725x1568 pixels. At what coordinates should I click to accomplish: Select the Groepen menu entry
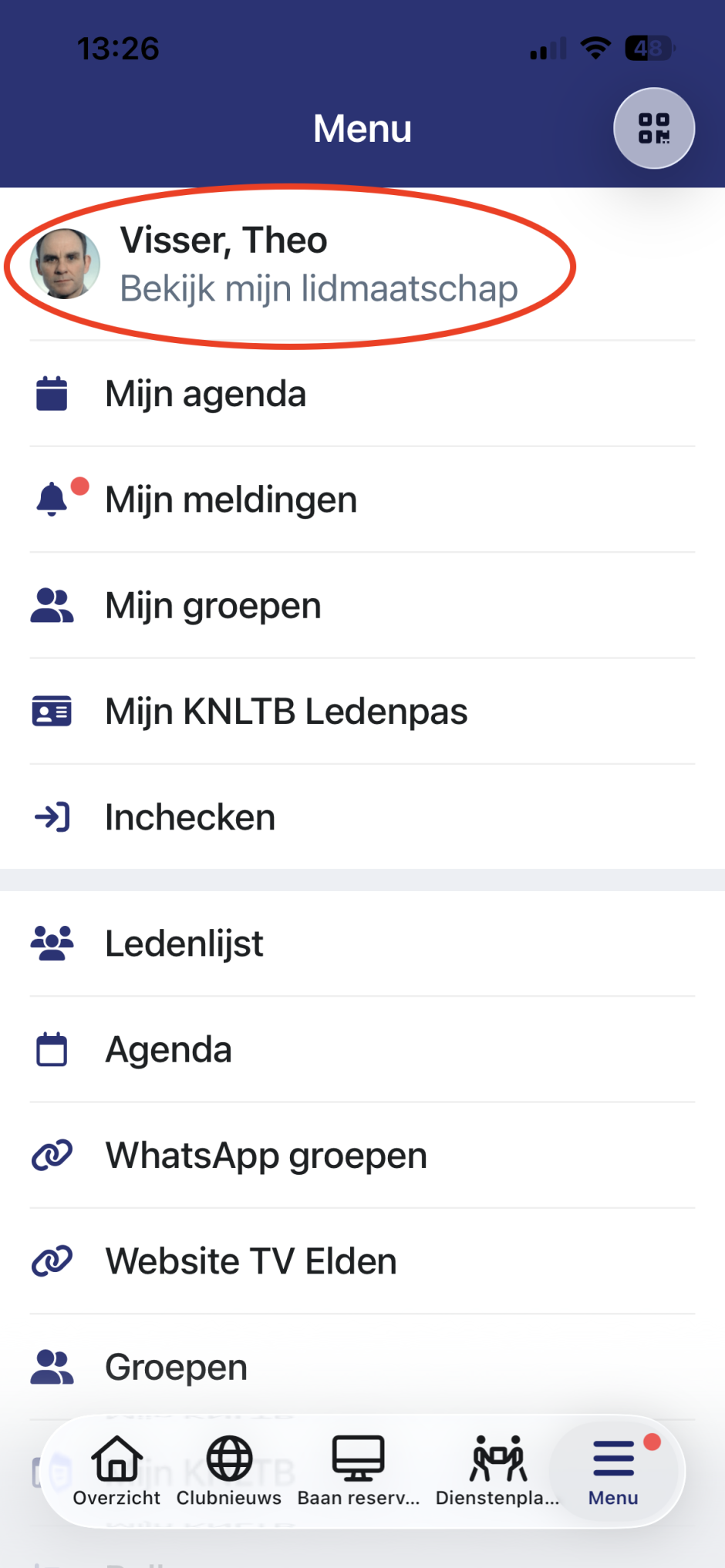(177, 1368)
